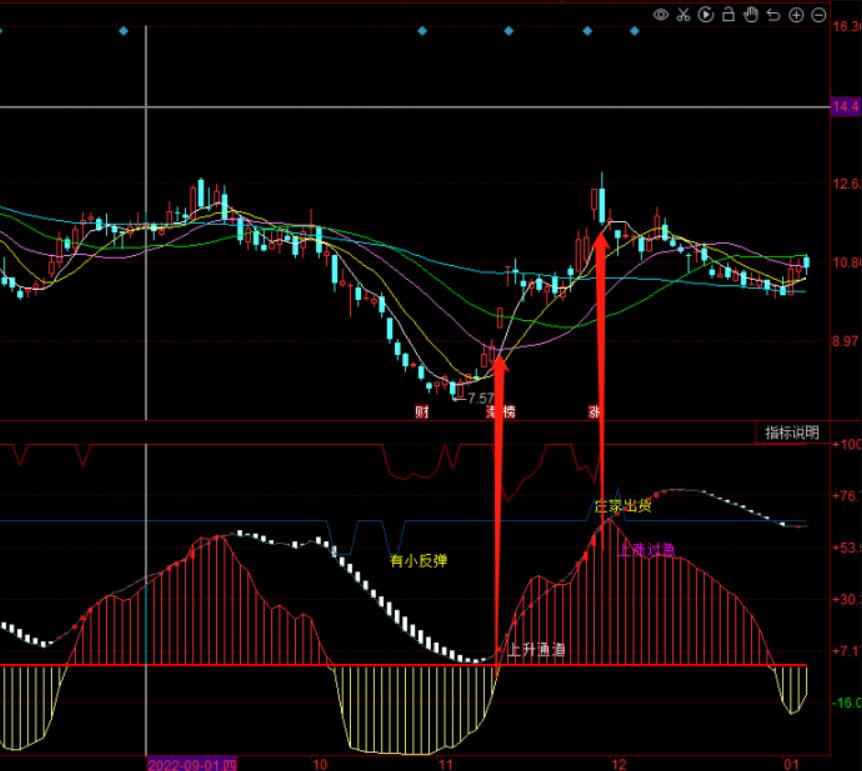Activate the hand pan tool
The image size is (862, 771).
pyautogui.click(x=750, y=14)
